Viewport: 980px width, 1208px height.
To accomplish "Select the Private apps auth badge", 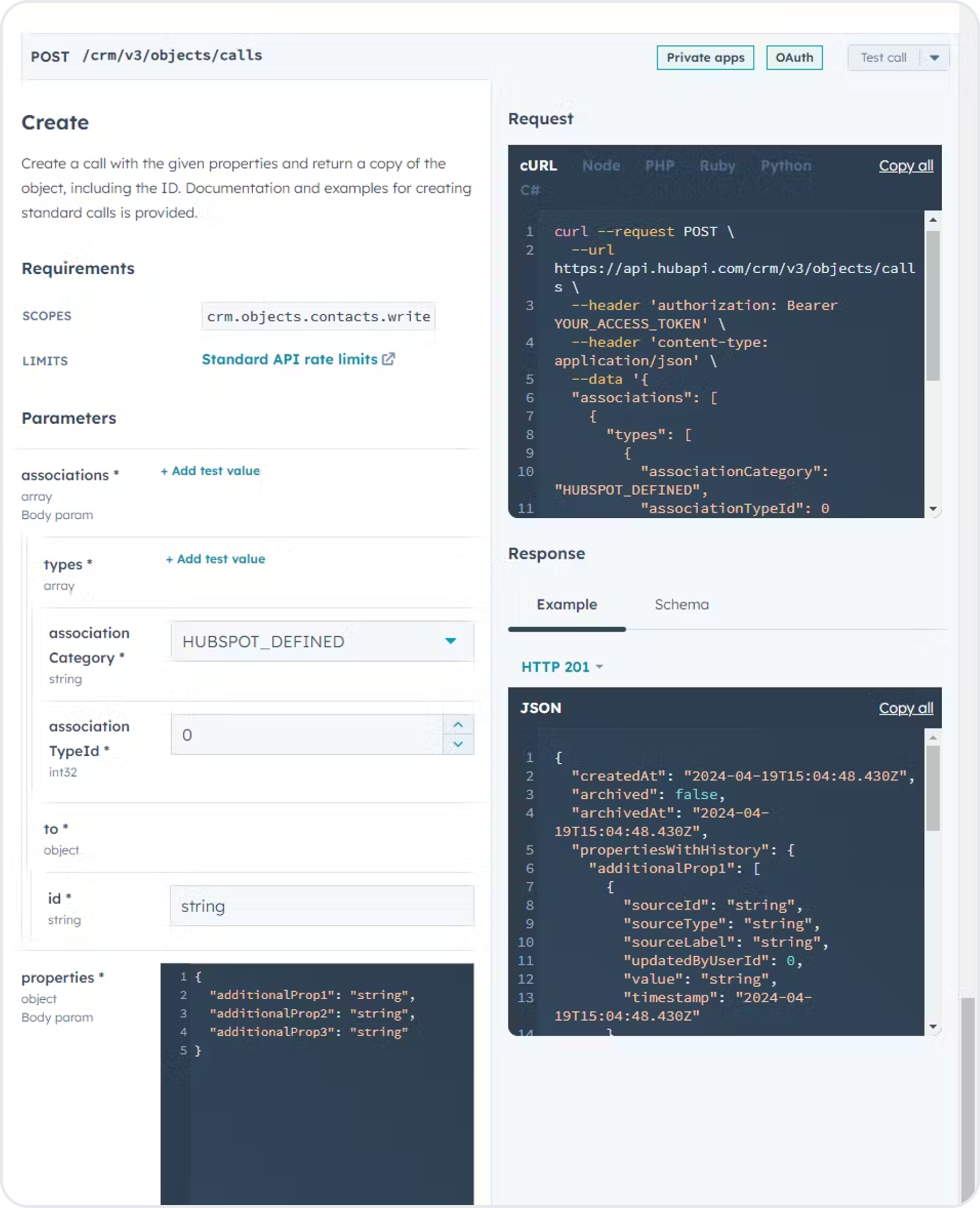I will click(705, 58).
